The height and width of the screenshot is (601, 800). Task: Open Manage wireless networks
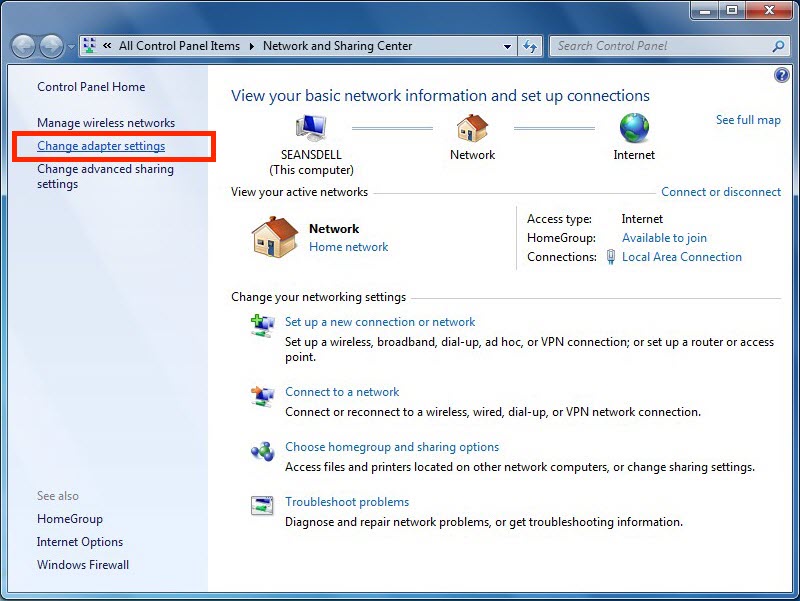106,123
